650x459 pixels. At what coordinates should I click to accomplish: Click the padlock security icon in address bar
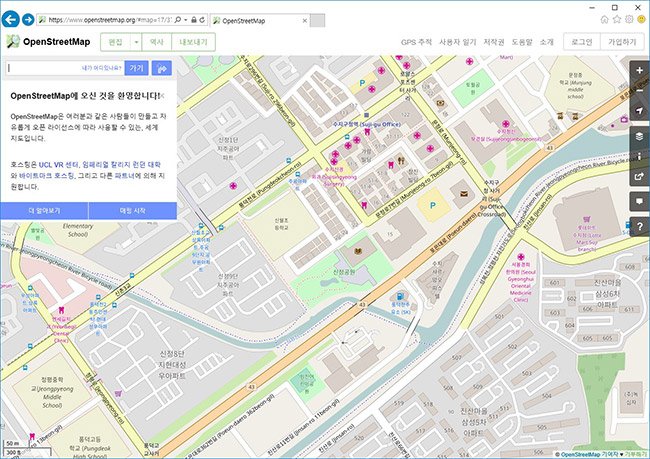click(x=194, y=20)
